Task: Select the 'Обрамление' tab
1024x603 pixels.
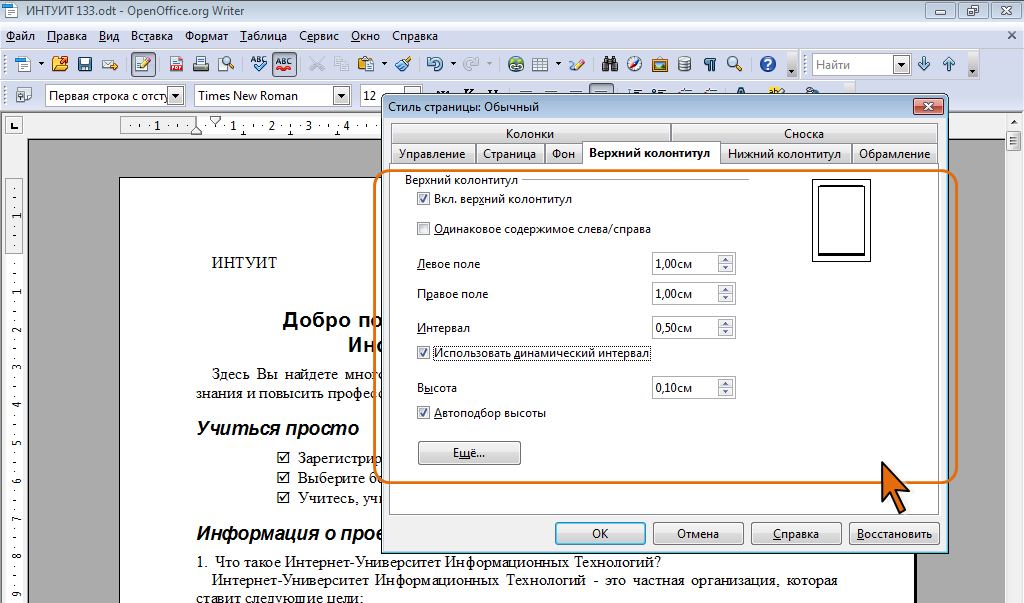Action: pos(894,154)
